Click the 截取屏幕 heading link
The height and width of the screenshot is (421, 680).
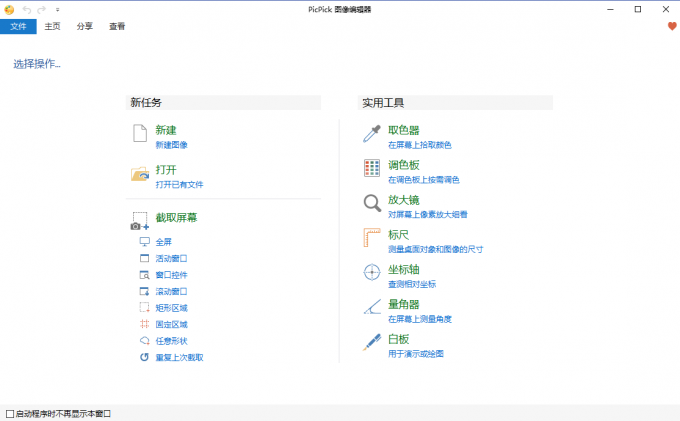177,218
